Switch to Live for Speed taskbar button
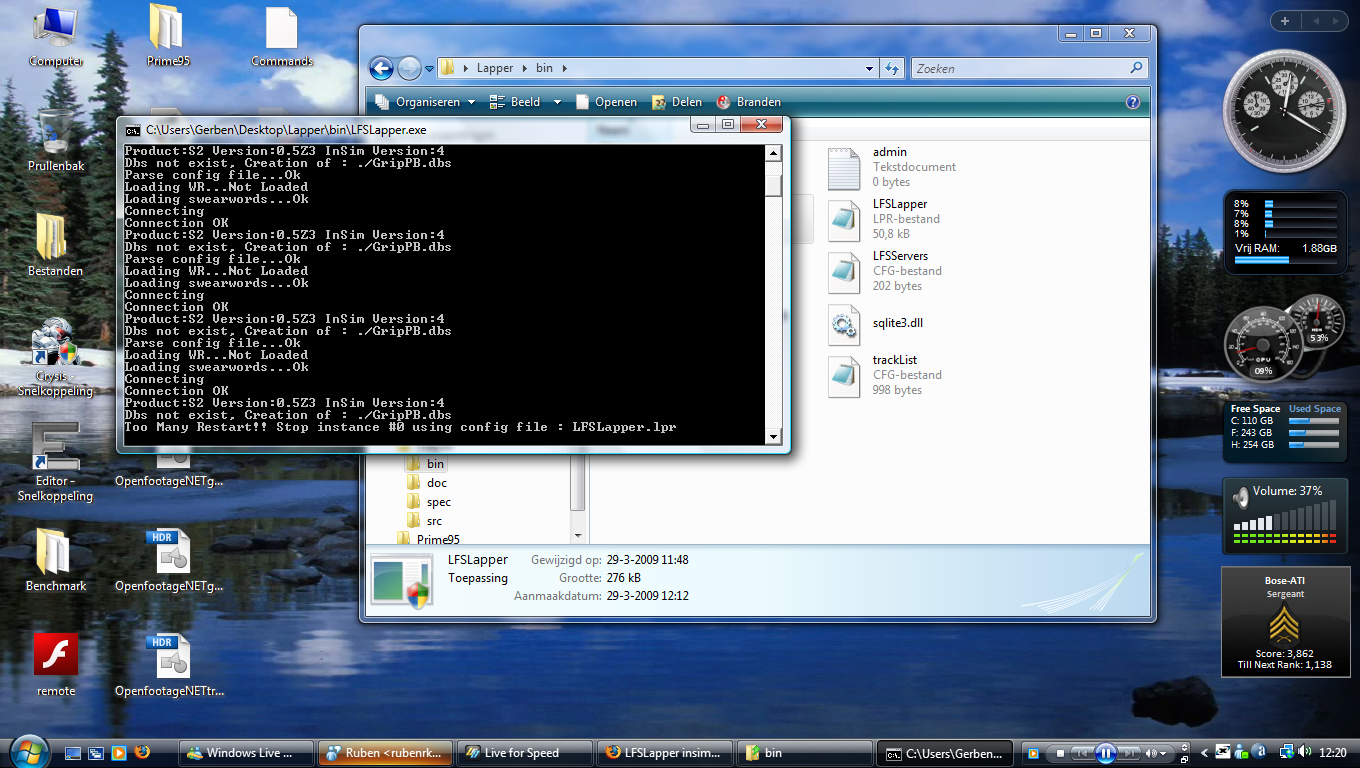Screen dimensions: 1360x768 pos(524,753)
